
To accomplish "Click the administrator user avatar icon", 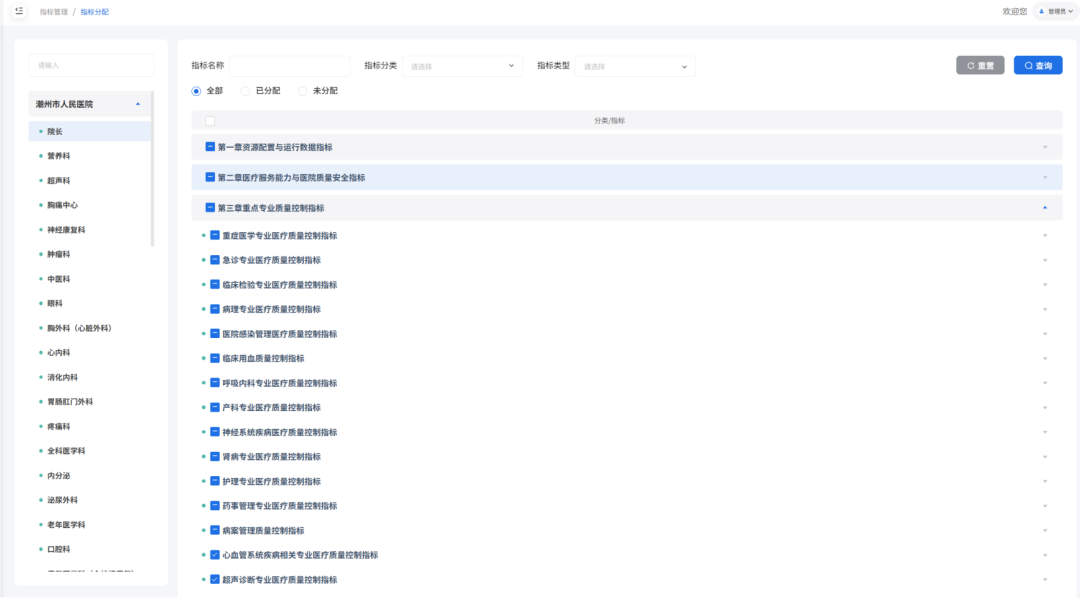I will tap(1041, 12).
